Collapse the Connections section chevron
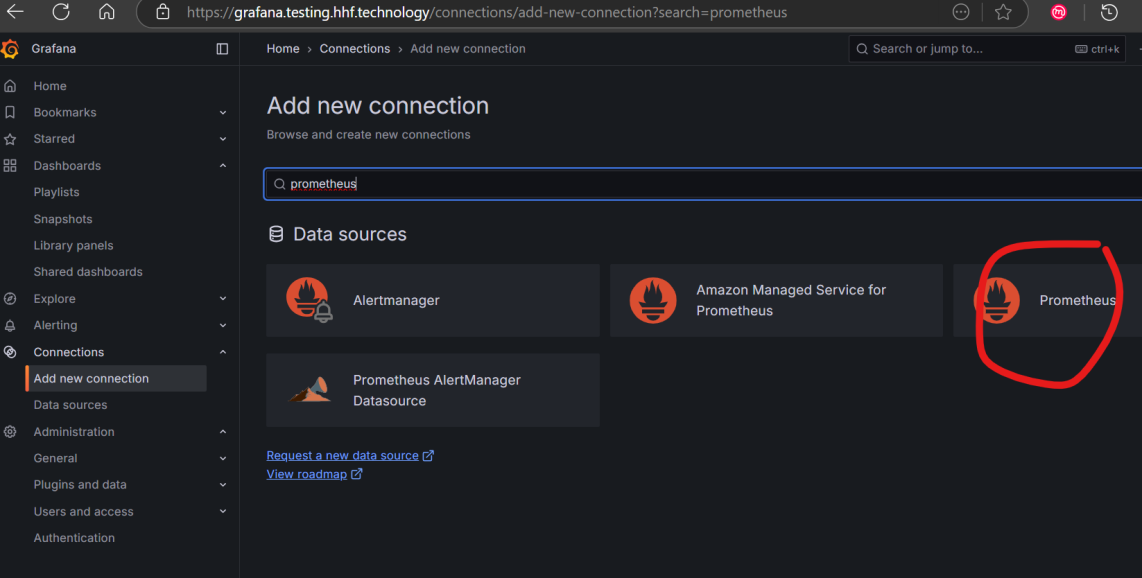1142x578 pixels. point(223,352)
